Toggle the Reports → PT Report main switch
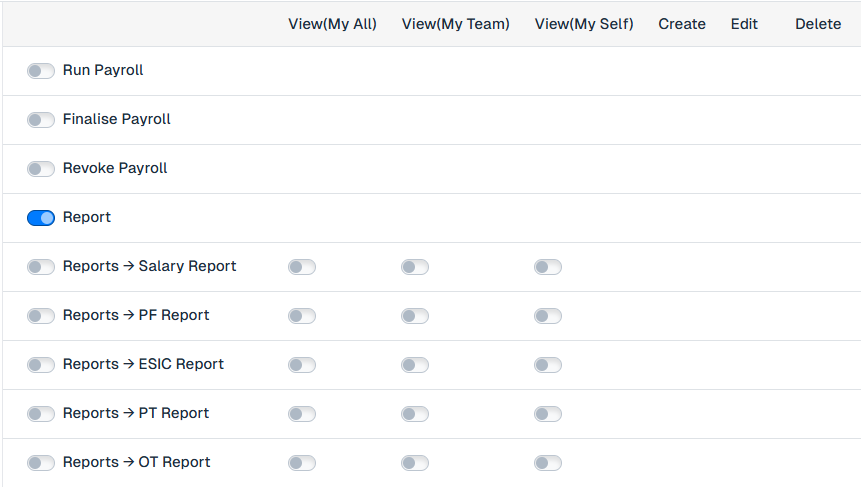The height and width of the screenshot is (487, 861). [x=41, y=414]
